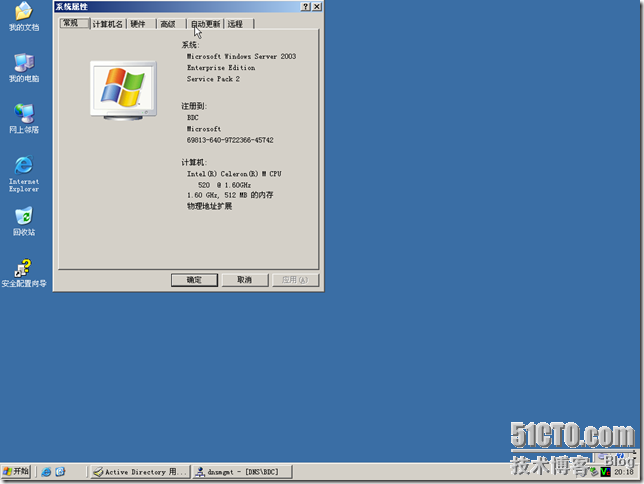Open the 我的文档 desktop icon
The height and width of the screenshot is (484, 644).
pyautogui.click(x=24, y=16)
